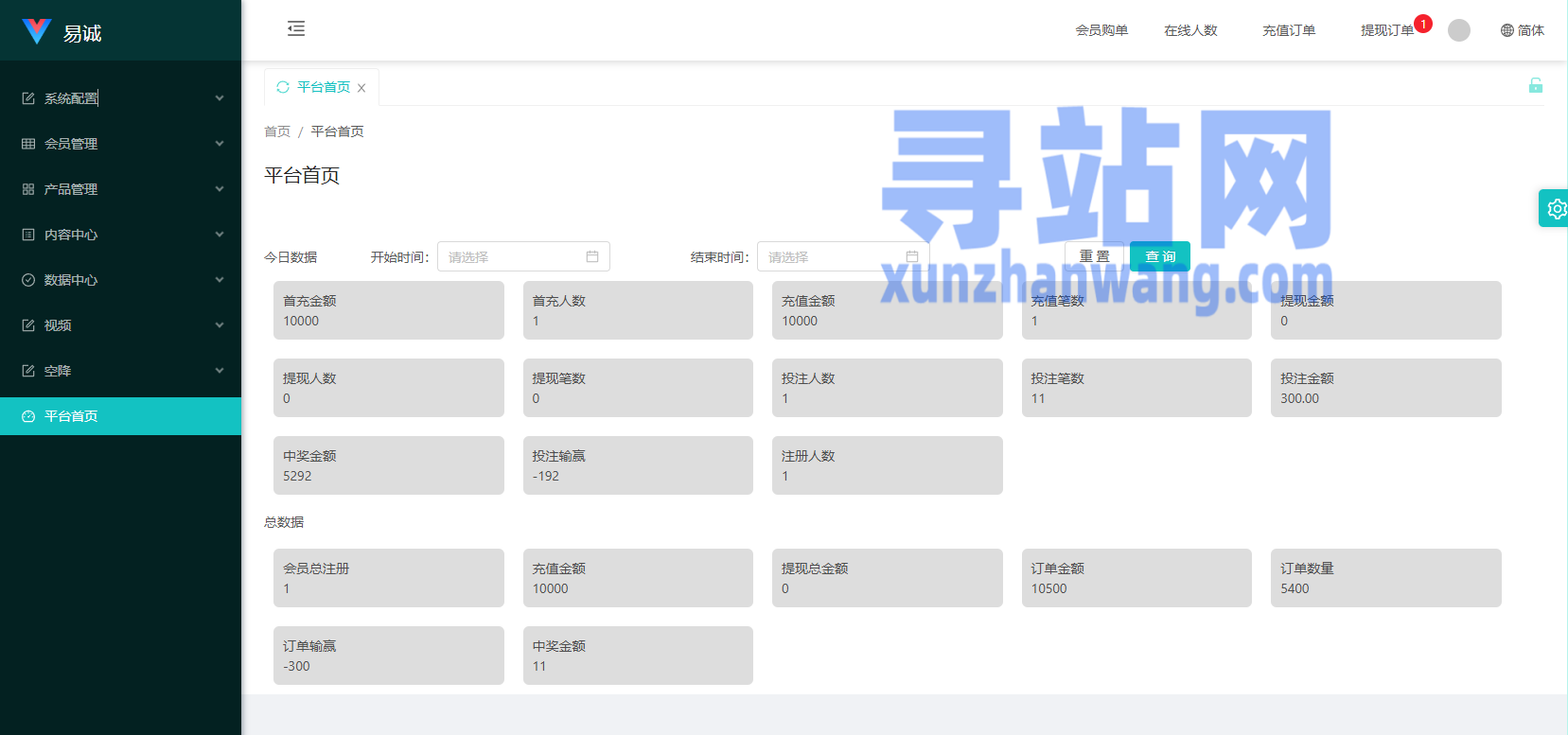Expand the 数据中心 menu arrow
The width and height of the screenshot is (1568, 735).
(x=220, y=280)
